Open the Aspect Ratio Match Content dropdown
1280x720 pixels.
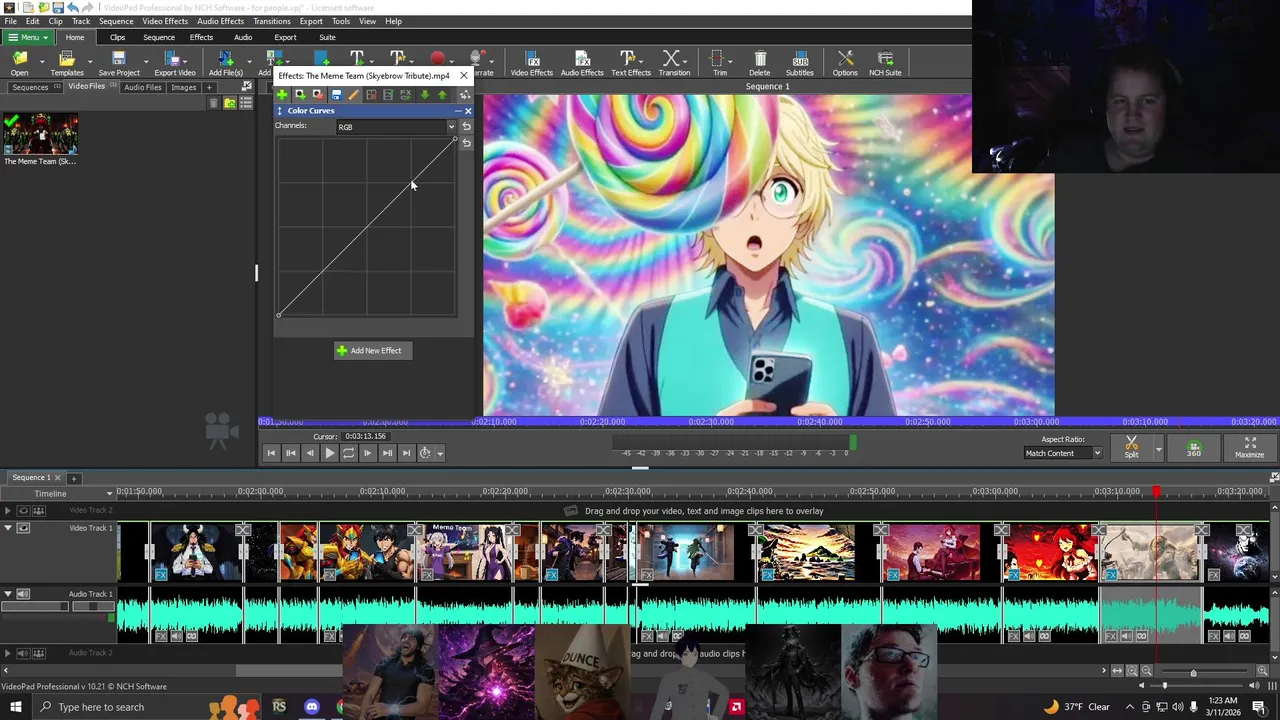coord(1063,453)
